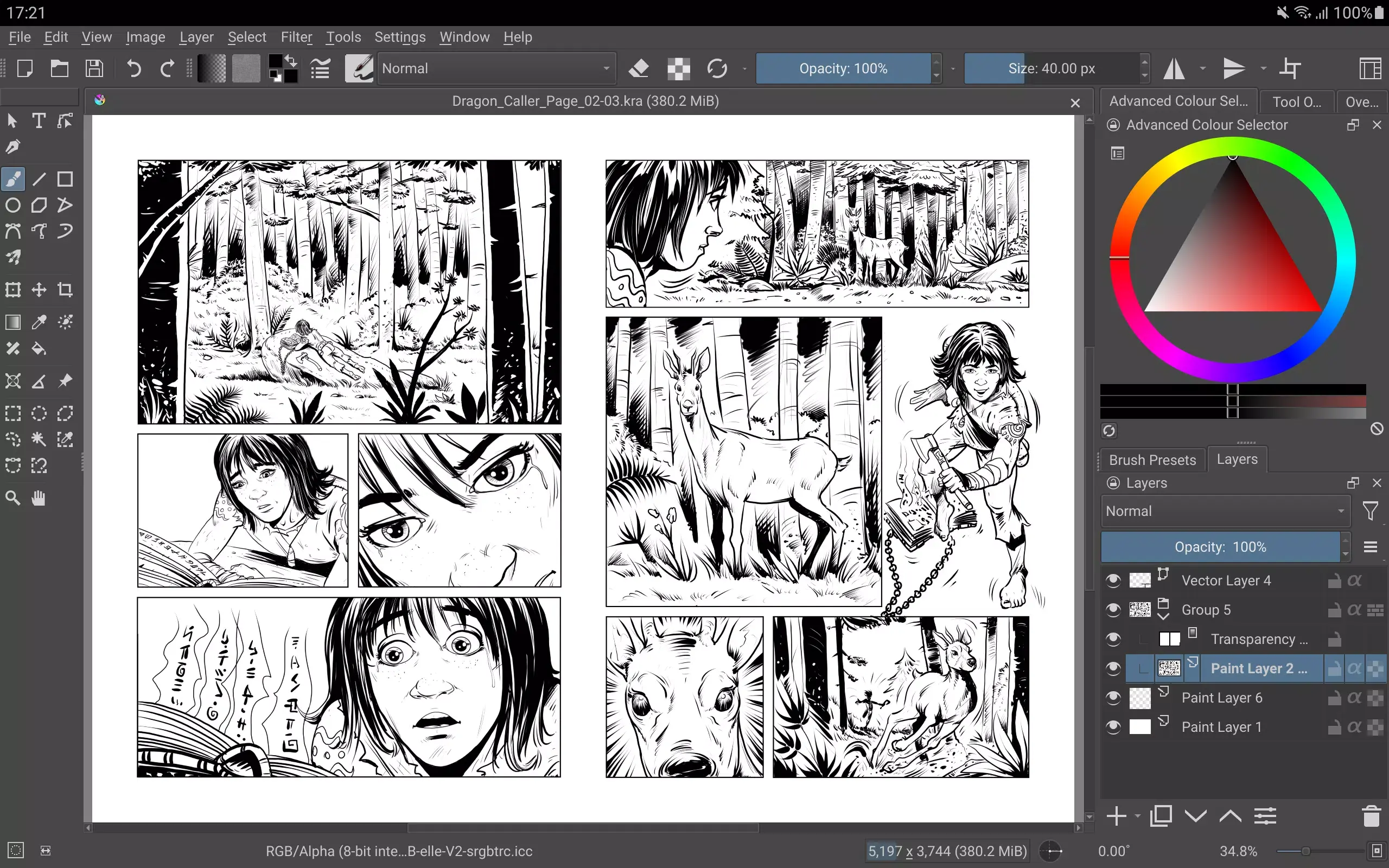Activate the Text tool
The width and height of the screenshot is (1389, 868).
tap(39, 120)
